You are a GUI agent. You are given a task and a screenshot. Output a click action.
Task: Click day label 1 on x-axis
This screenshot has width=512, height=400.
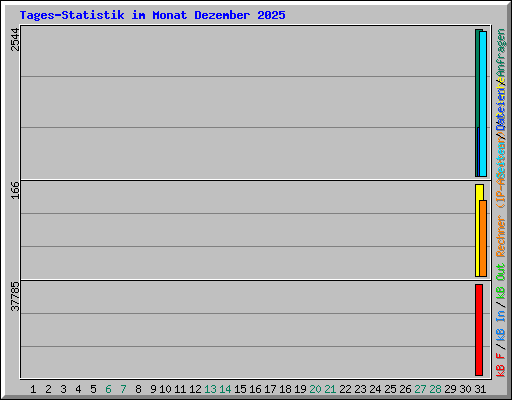click(33, 389)
